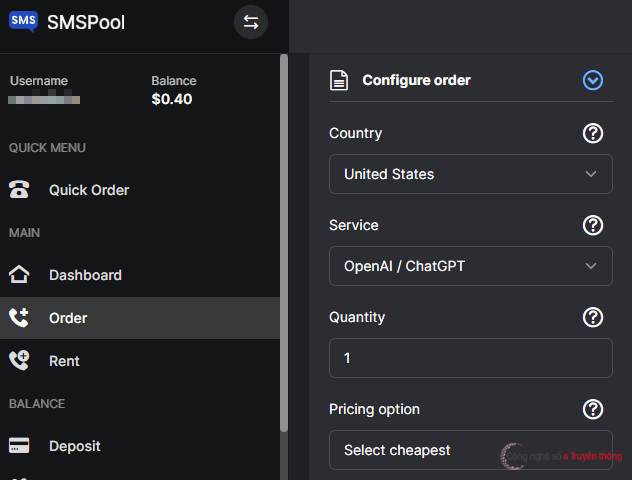
Task: Open help for Country field
Action: tap(593, 133)
